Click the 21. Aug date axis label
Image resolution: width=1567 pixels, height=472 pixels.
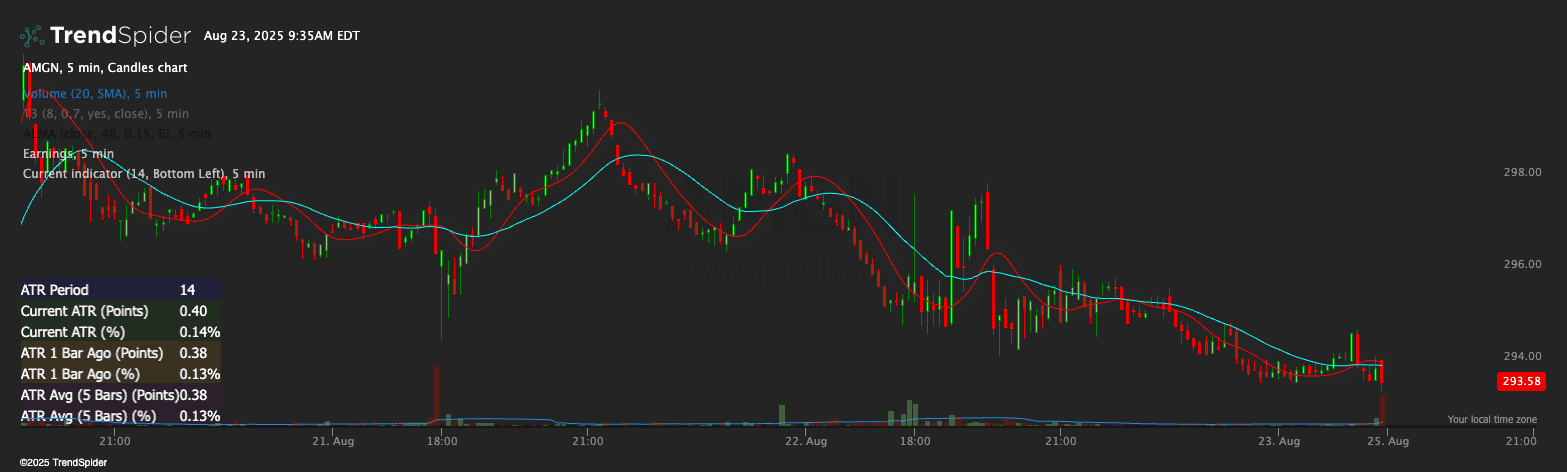pyautogui.click(x=334, y=441)
